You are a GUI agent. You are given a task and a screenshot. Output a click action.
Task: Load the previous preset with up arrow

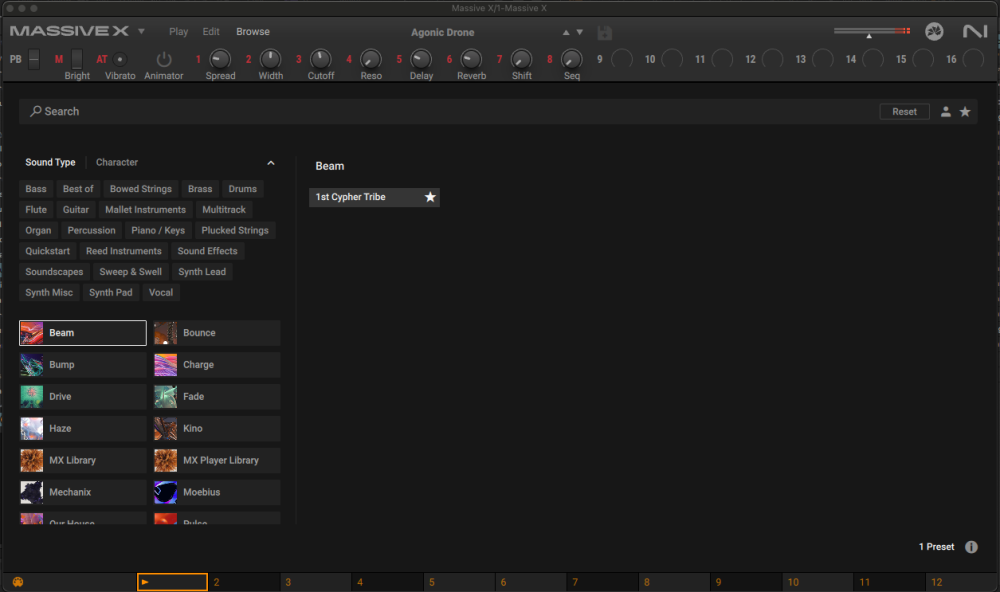[x=566, y=32]
